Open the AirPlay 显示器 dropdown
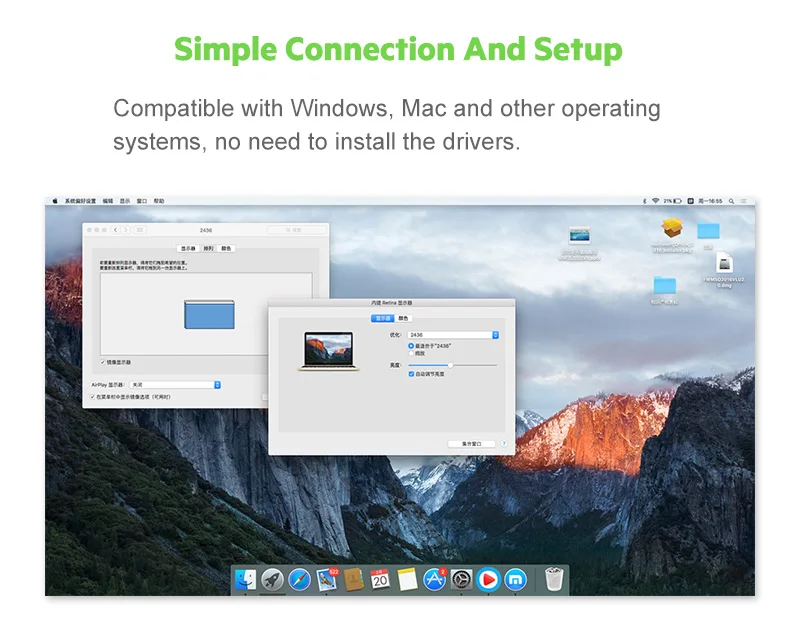This screenshot has height=640, width=800. (175, 385)
